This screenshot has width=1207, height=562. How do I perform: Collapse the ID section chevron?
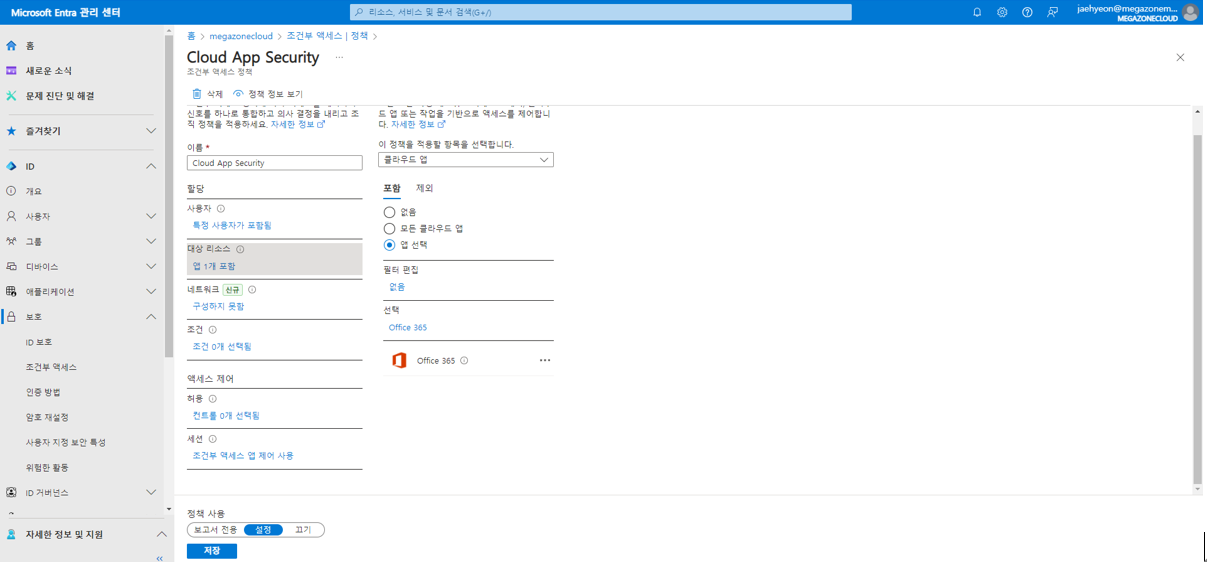tap(151, 166)
